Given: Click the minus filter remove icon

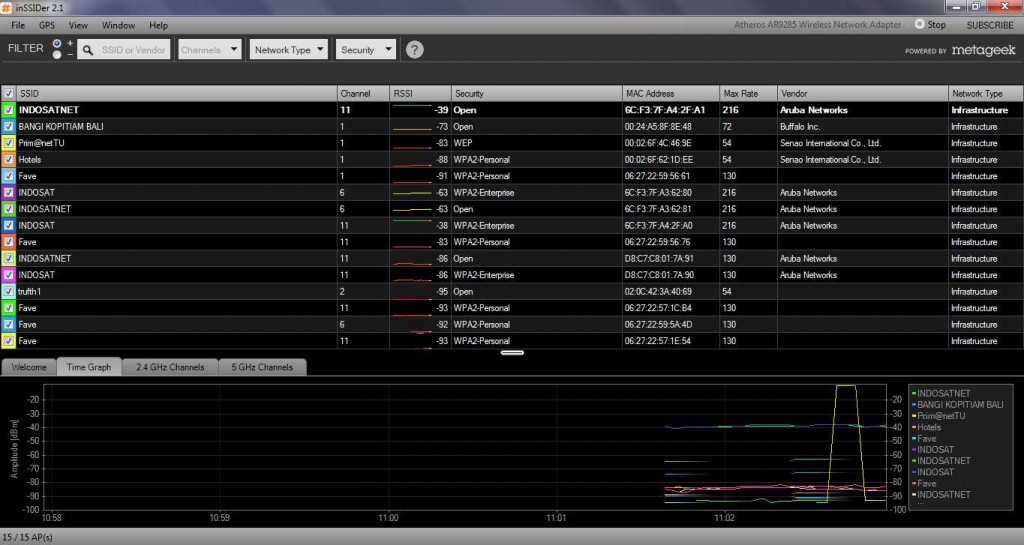Looking at the screenshot, I should (x=70, y=55).
